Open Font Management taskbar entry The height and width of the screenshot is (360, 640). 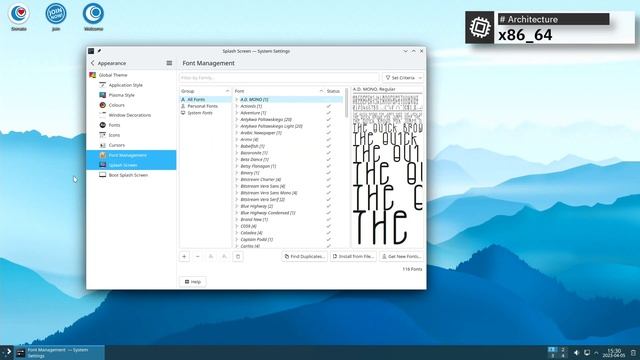tap(60, 353)
